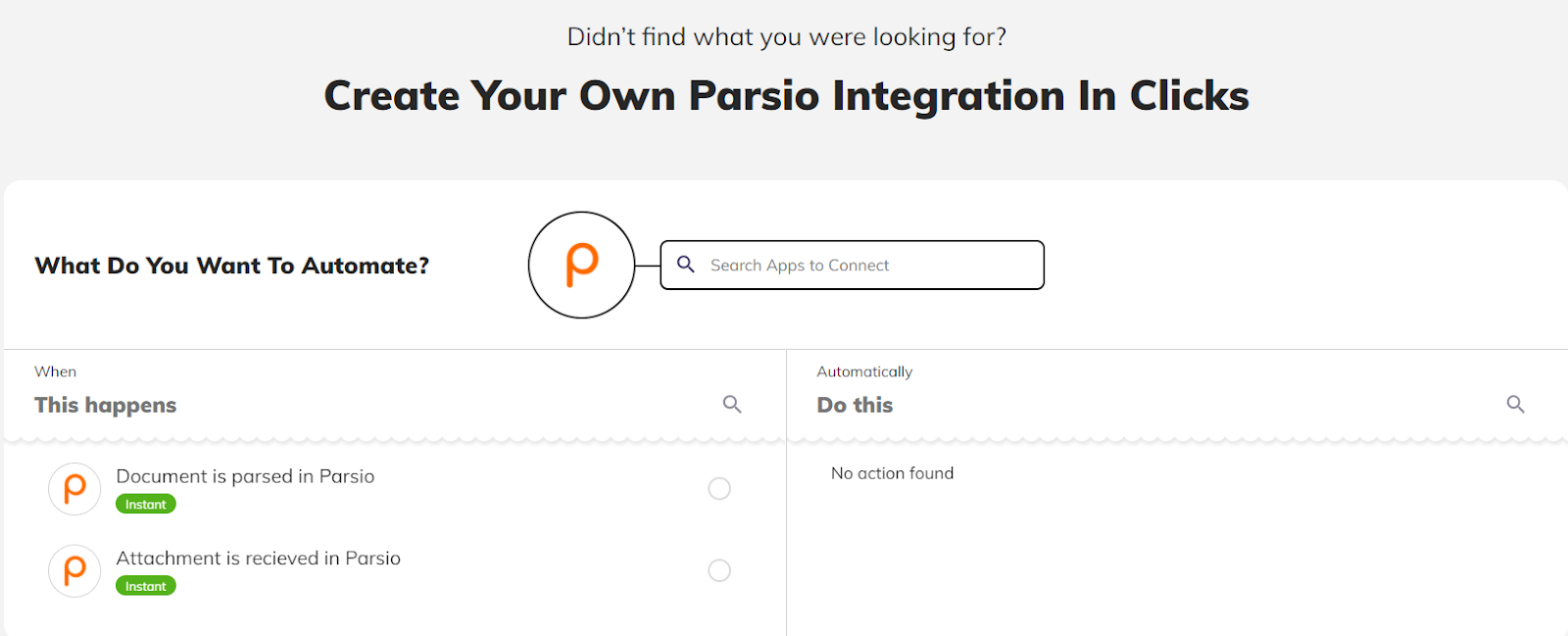
Task: Click the Parsio icon beside 'Attachment is recieved'
Action: (x=74, y=570)
